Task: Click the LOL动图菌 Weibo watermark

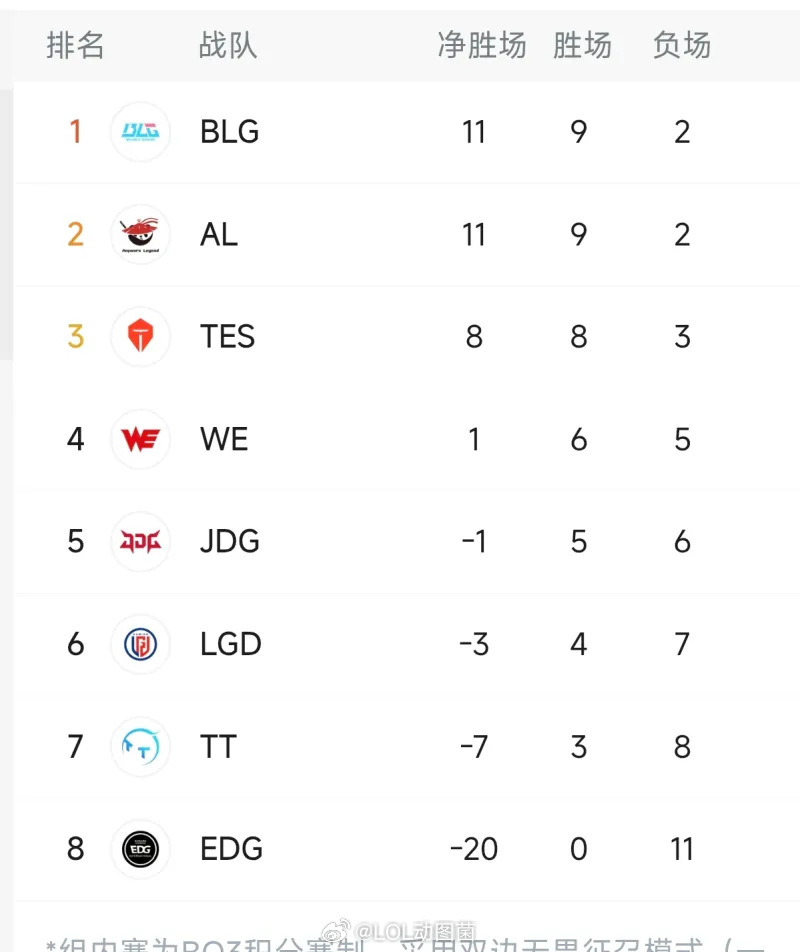Action: (399, 931)
